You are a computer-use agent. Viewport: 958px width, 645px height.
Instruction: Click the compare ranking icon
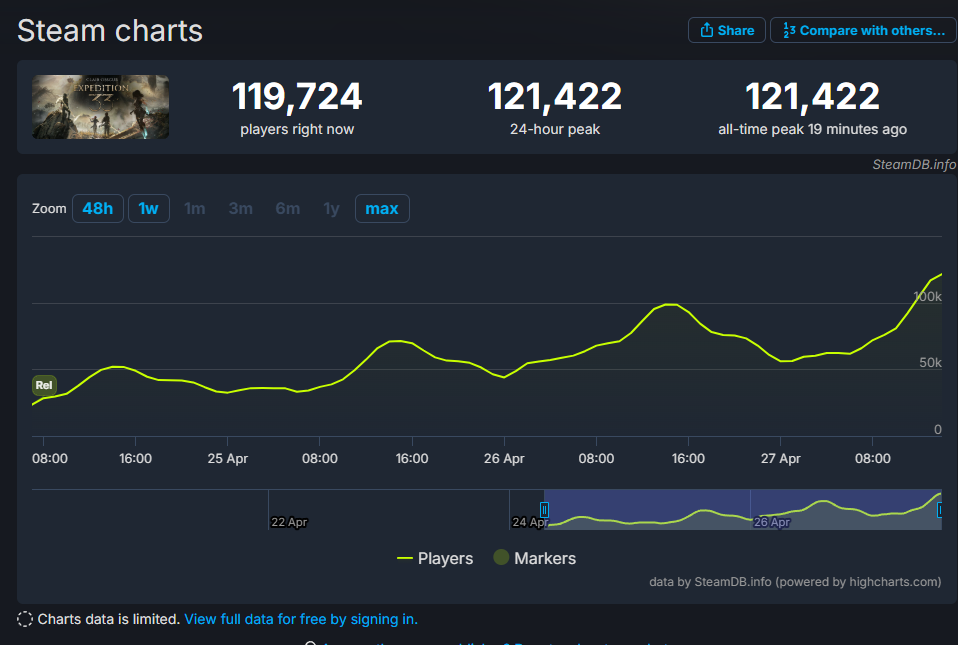coord(789,31)
